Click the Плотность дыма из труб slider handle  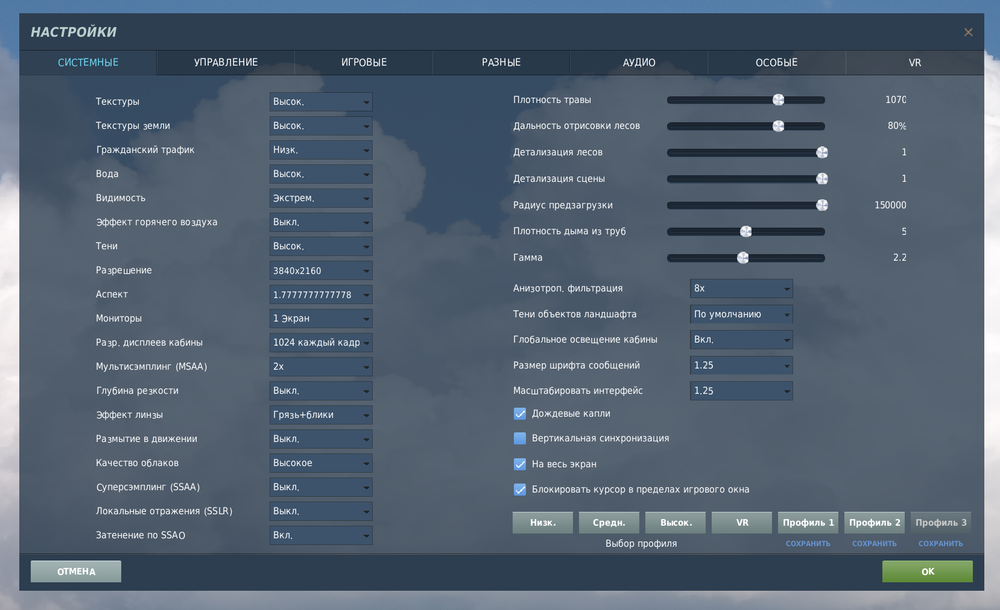point(746,231)
